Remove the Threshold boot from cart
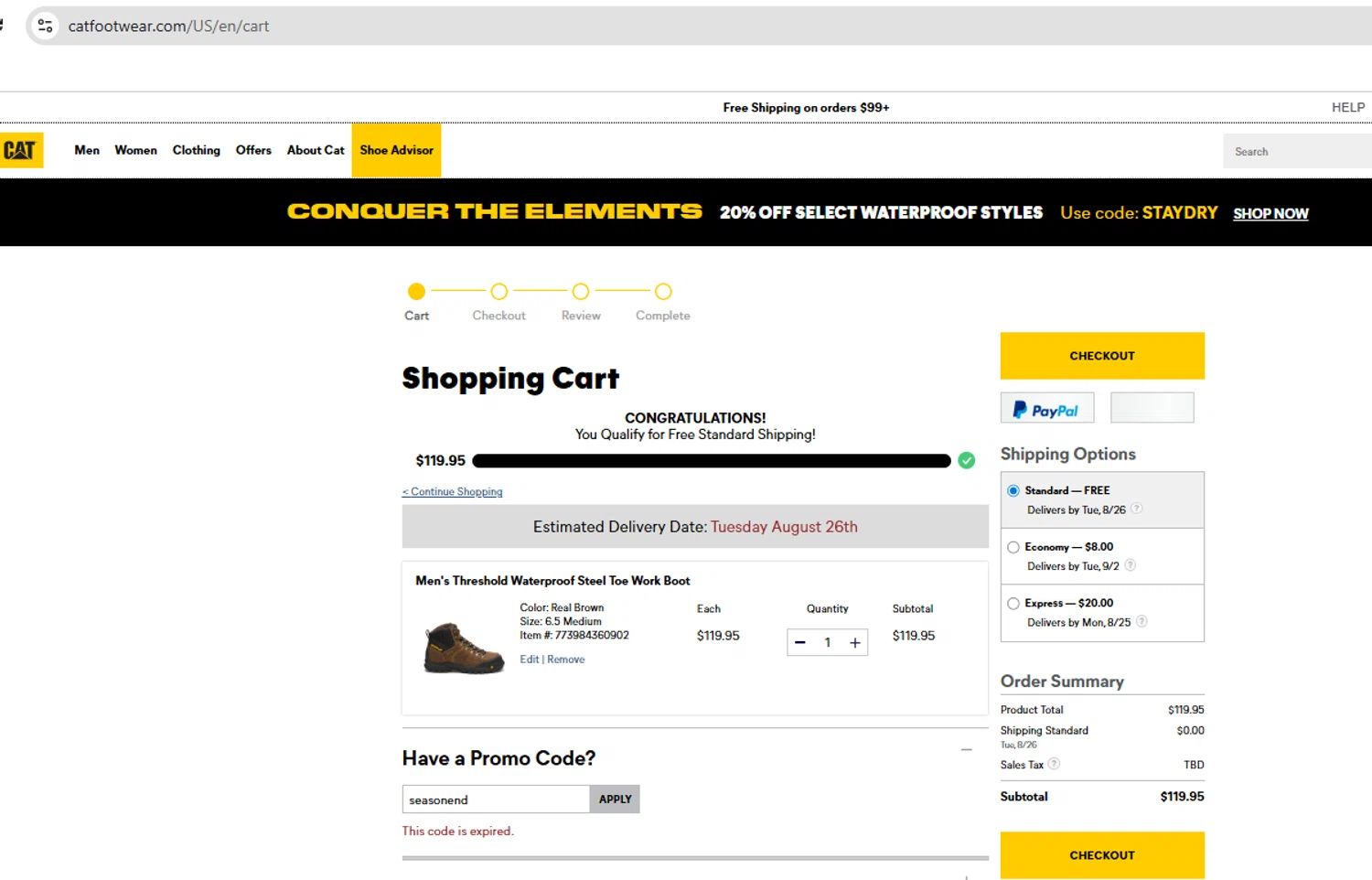1372x880 pixels. click(566, 659)
